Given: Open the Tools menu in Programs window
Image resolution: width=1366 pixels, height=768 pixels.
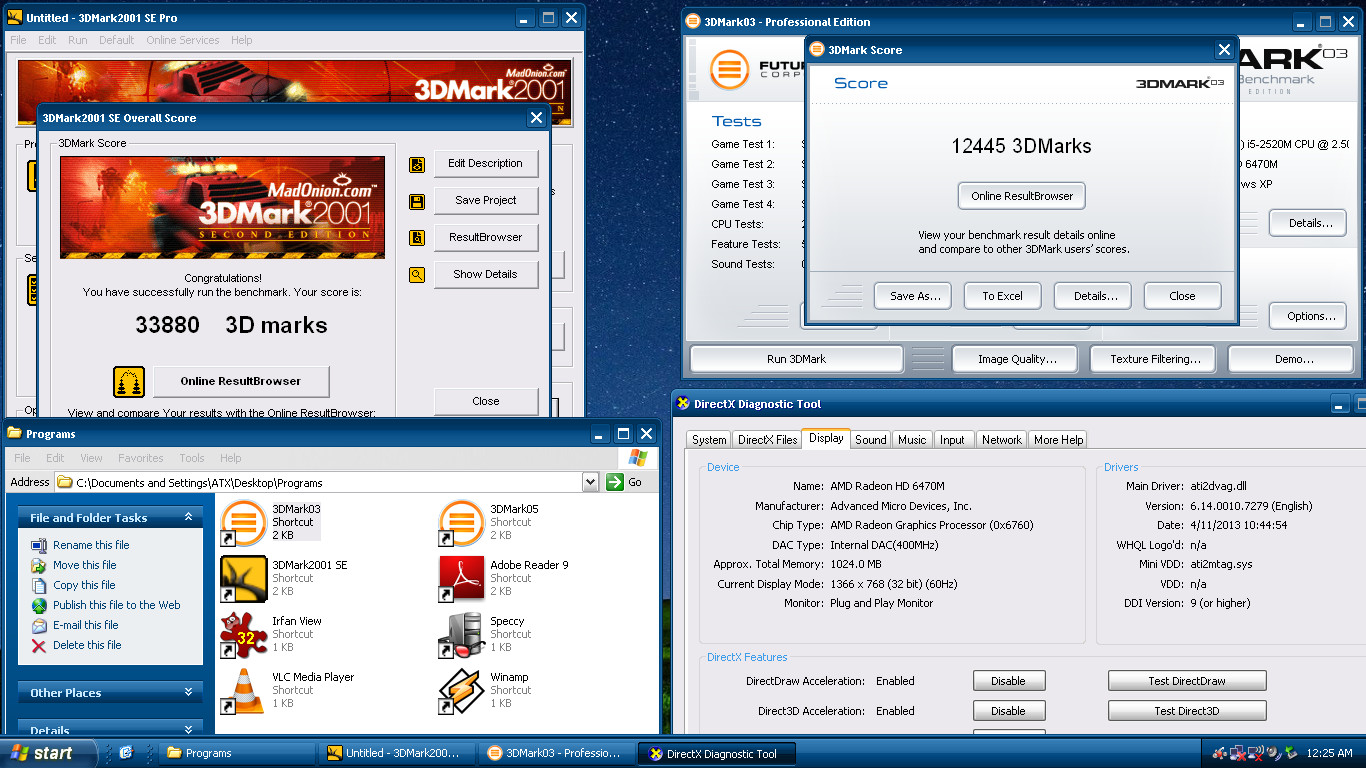Looking at the screenshot, I should click(x=192, y=458).
